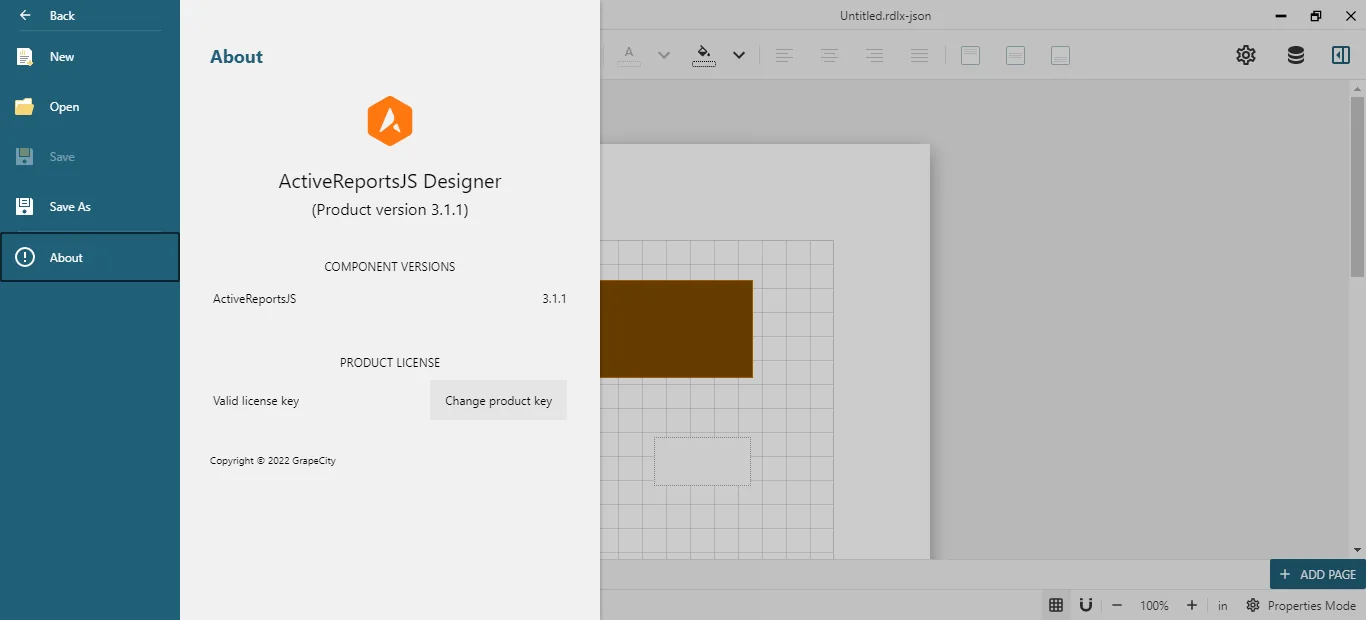Click the scrollbar down arrow

[x=1357, y=550]
